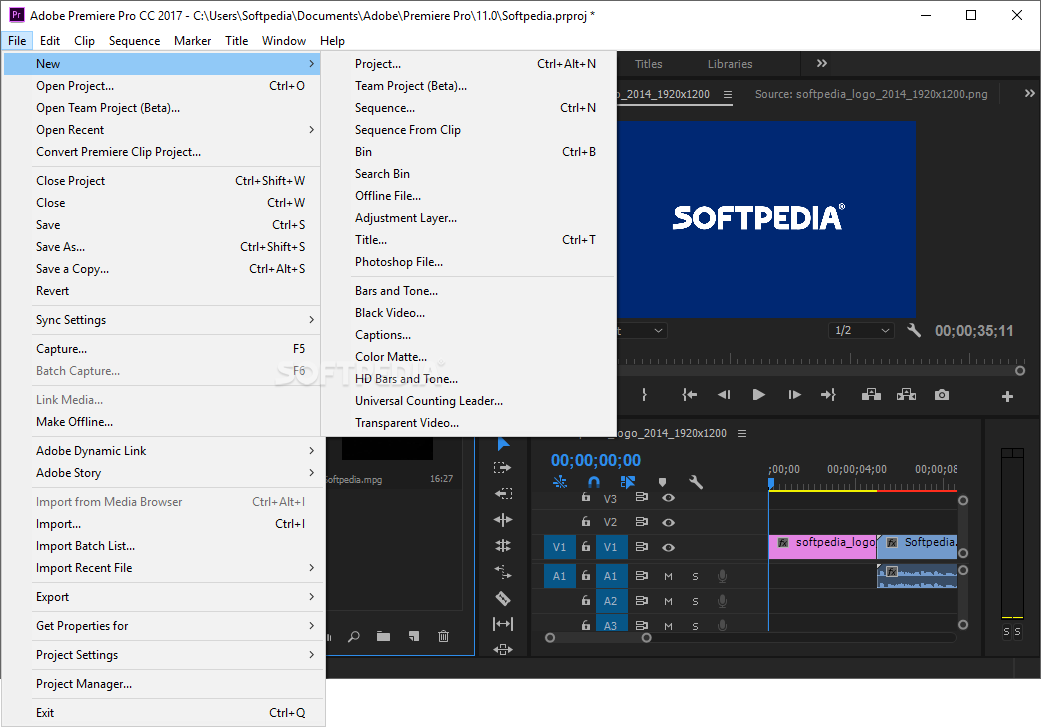Select the Slip tool

503,624
